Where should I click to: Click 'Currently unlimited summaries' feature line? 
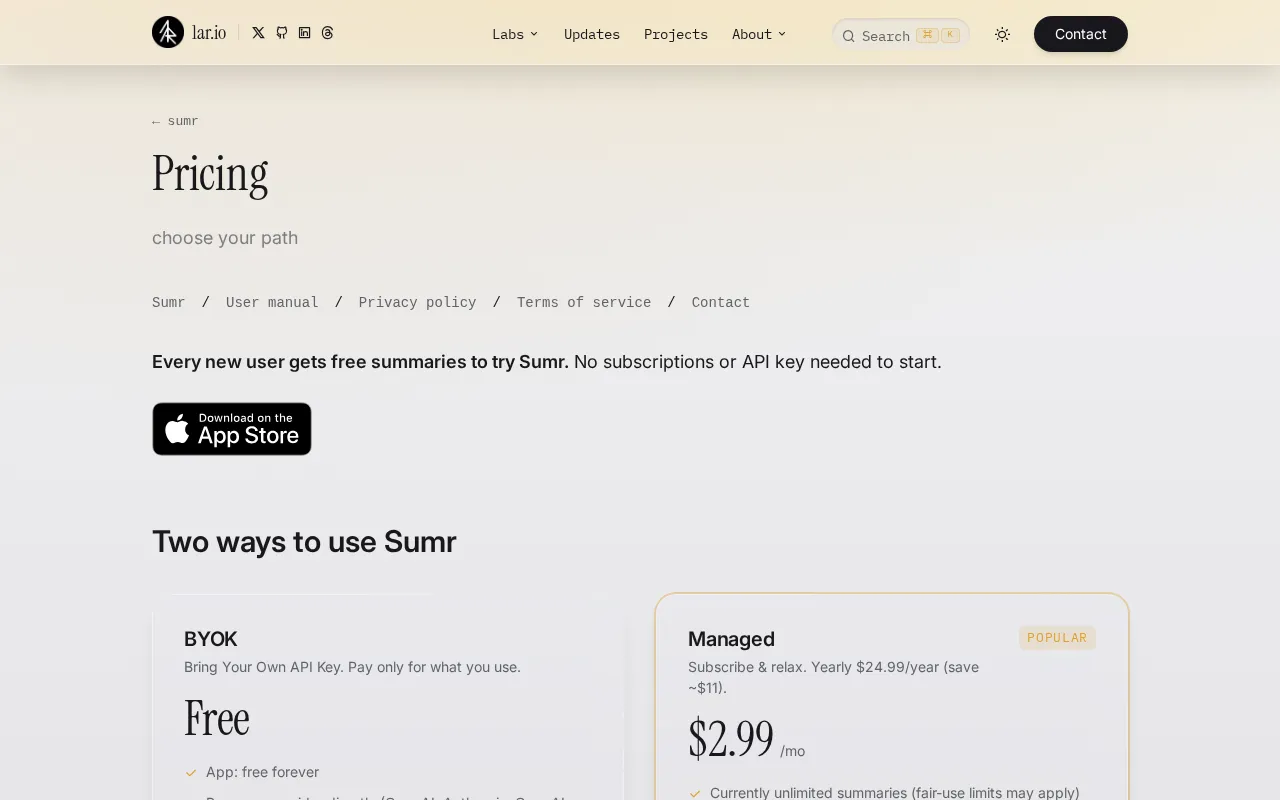click(x=895, y=793)
